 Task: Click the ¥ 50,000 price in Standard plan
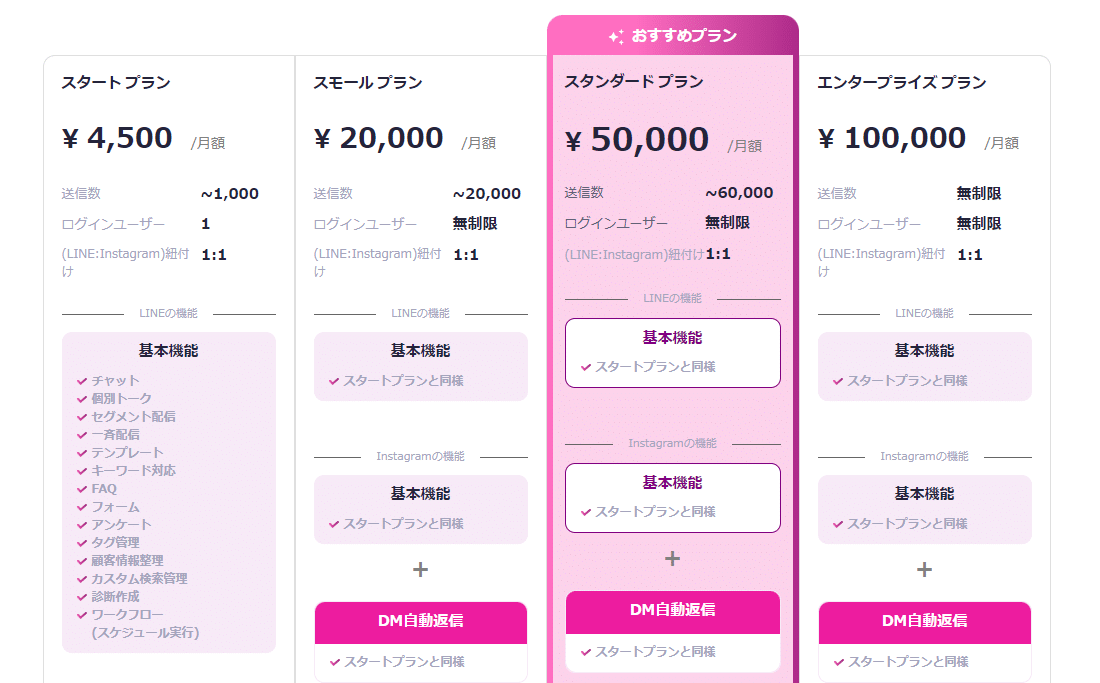tap(636, 140)
